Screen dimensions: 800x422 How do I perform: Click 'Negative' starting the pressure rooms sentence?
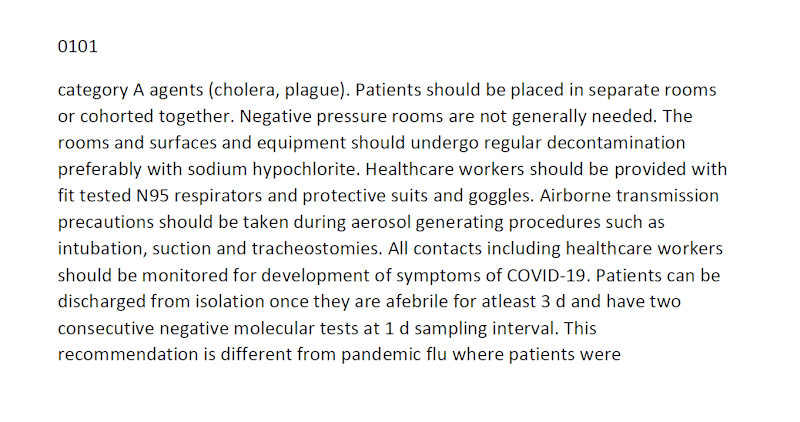[276, 117]
